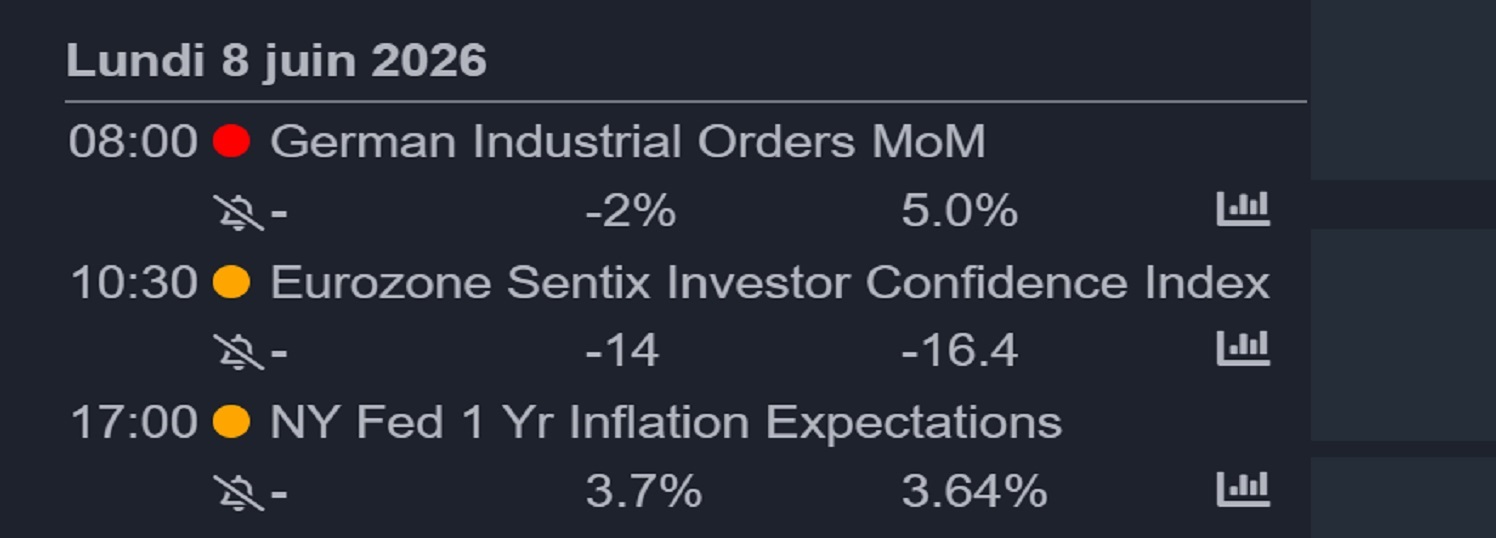
Task: Enable alert bell for NY Fed Inflation Expectations
Action: (239, 492)
